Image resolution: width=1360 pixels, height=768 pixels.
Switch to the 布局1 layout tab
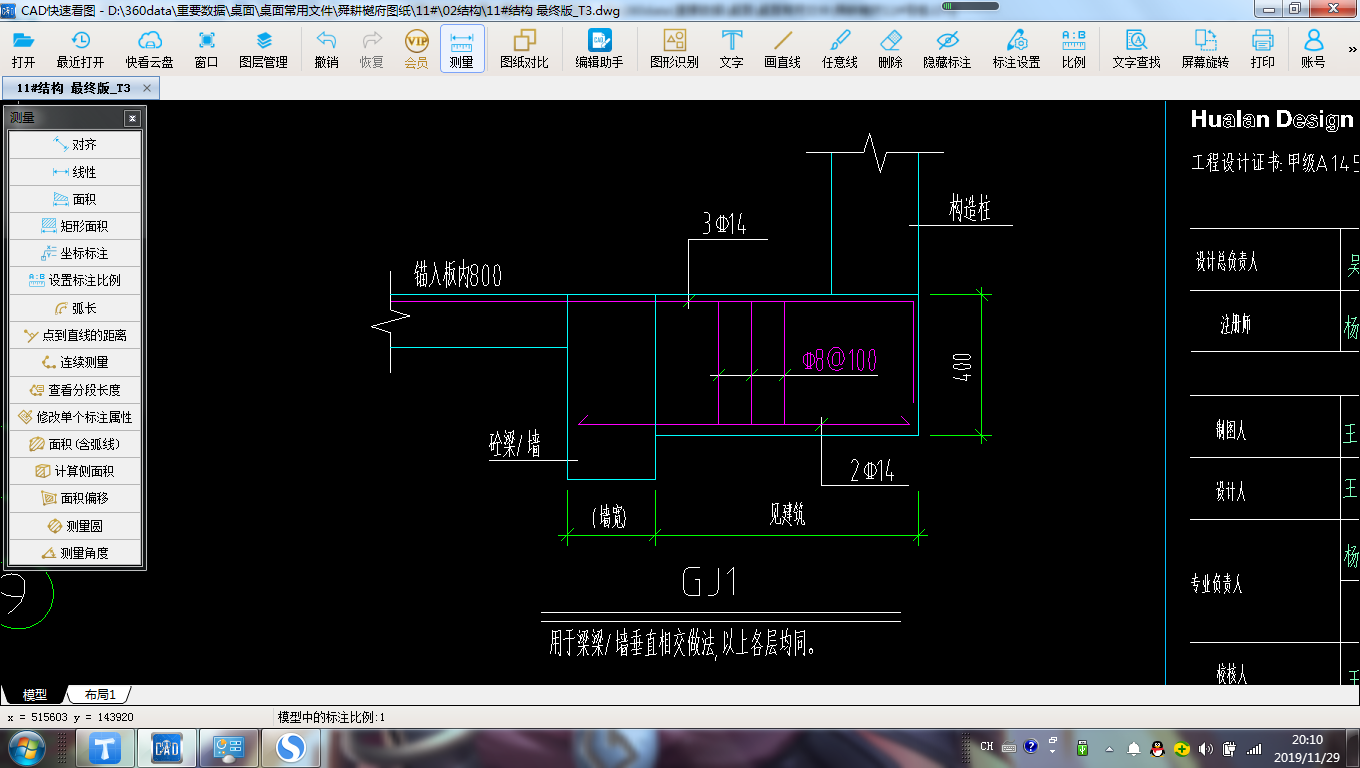pyautogui.click(x=100, y=695)
